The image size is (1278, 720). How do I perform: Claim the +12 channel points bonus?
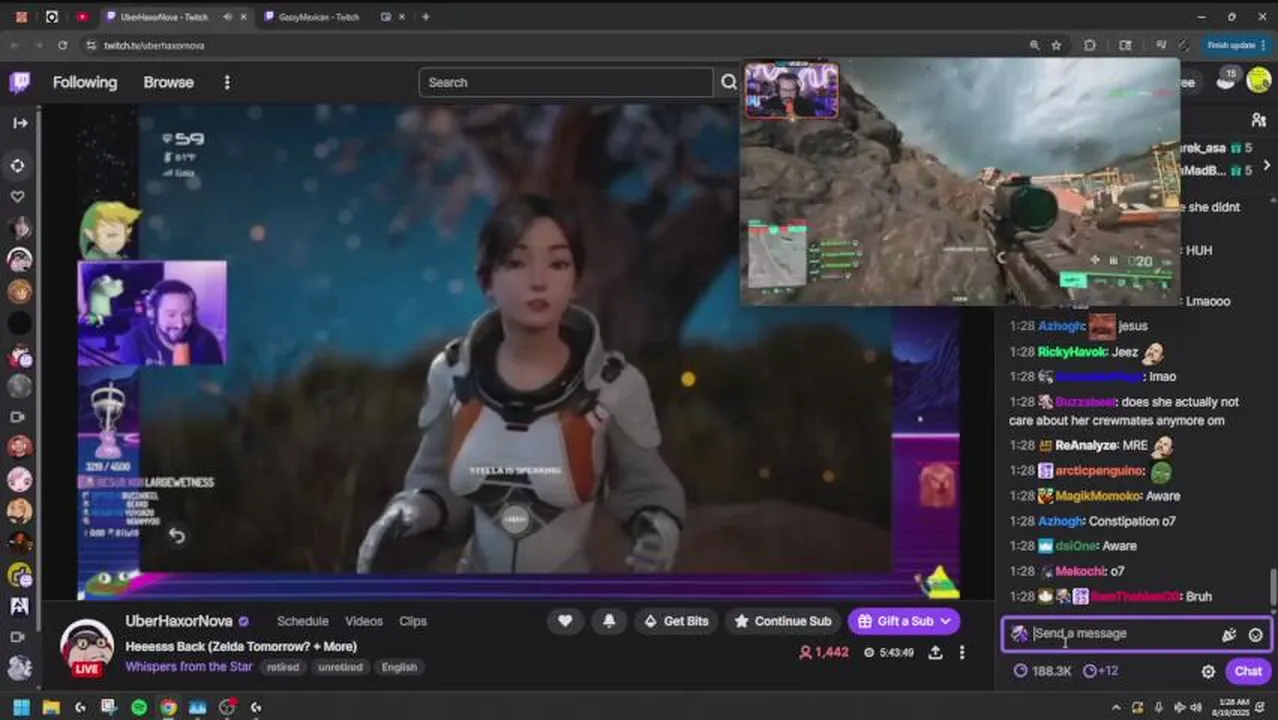1100,671
